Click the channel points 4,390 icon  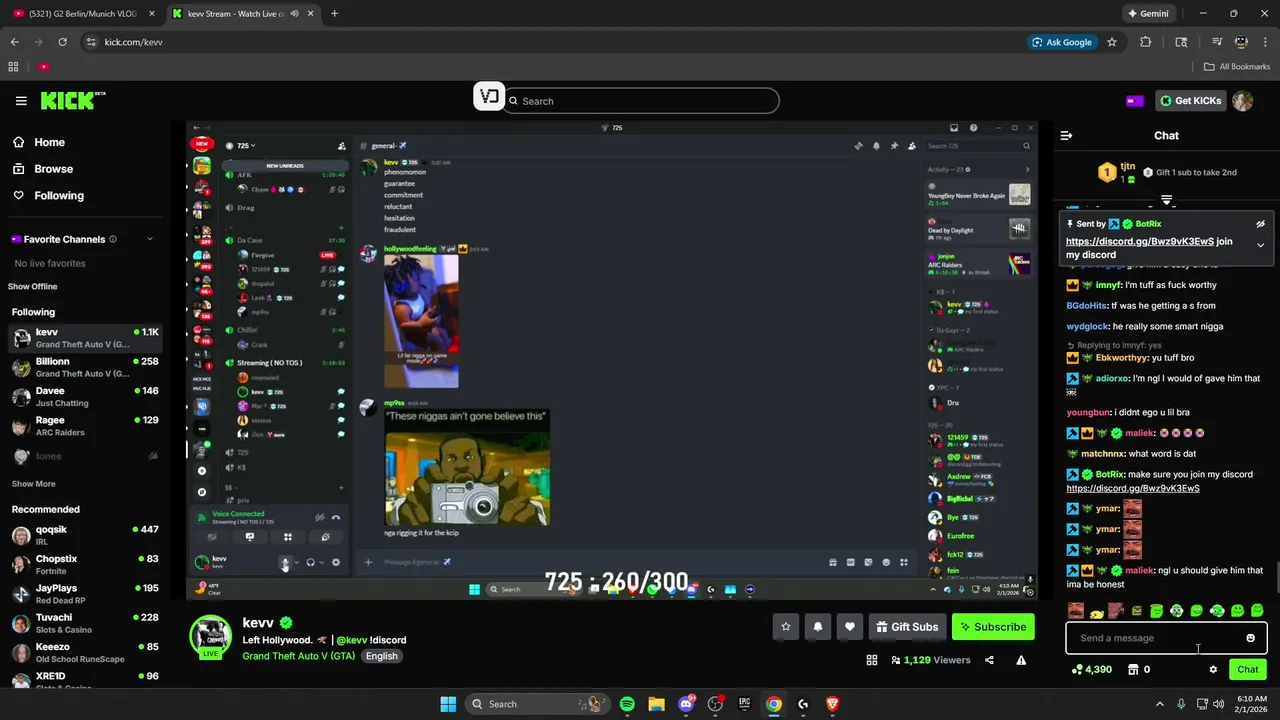[1077, 670]
